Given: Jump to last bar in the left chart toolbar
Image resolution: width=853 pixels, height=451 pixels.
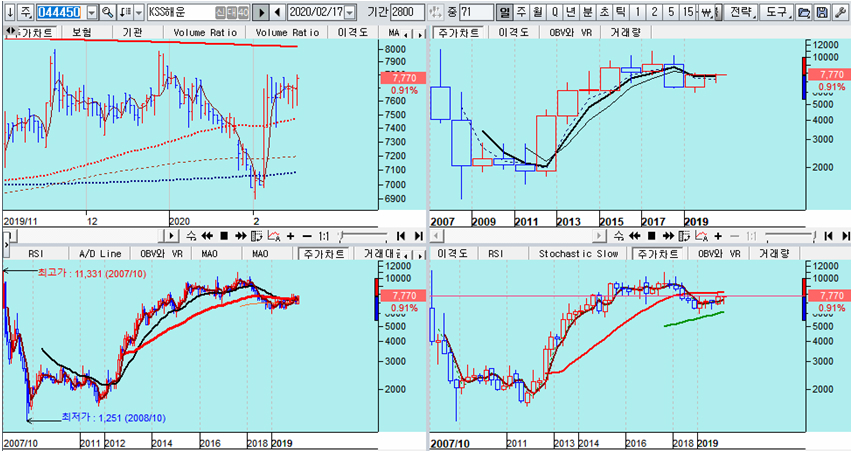Looking at the screenshot, I should tap(418, 236).
